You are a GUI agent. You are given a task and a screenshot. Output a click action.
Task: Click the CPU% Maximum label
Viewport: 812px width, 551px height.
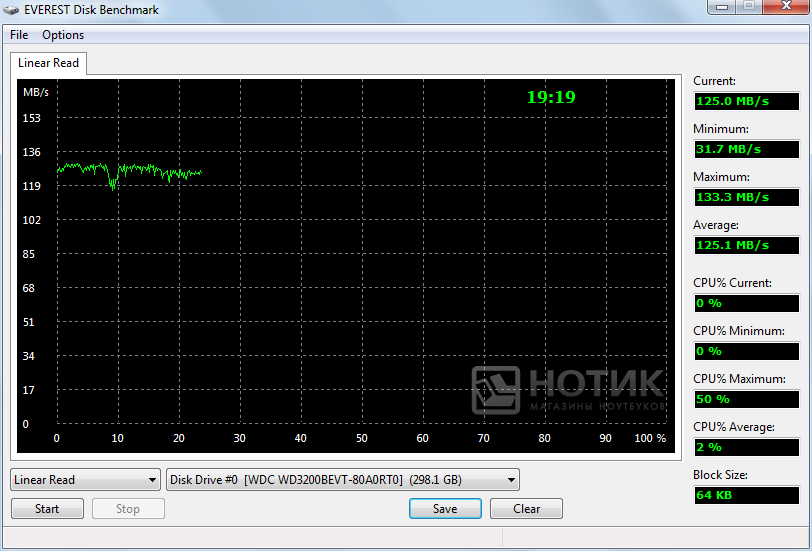pyautogui.click(x=739, y=379)
